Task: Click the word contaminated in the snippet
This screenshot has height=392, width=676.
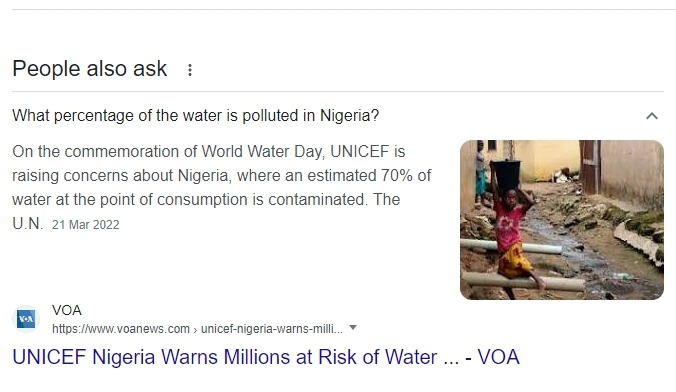Action: [318, 200]
